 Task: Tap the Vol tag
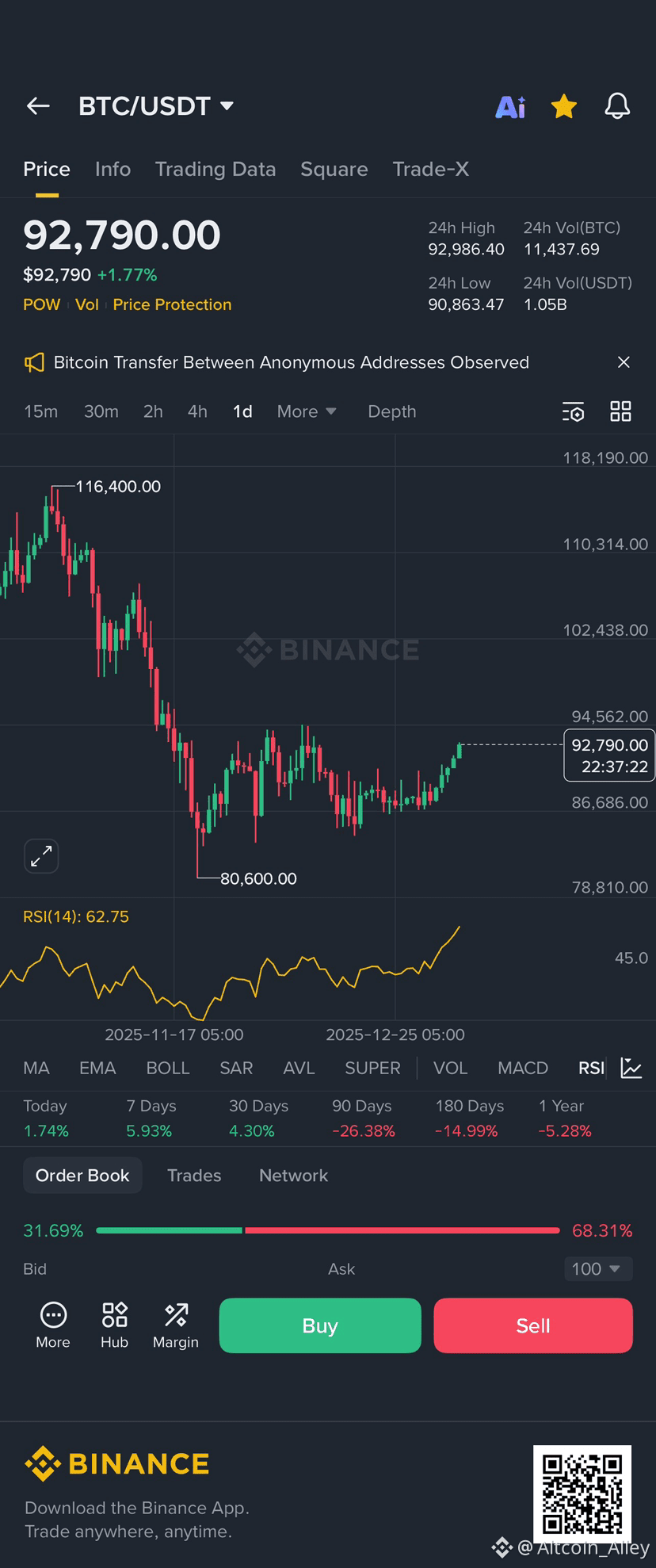point(87,304)
